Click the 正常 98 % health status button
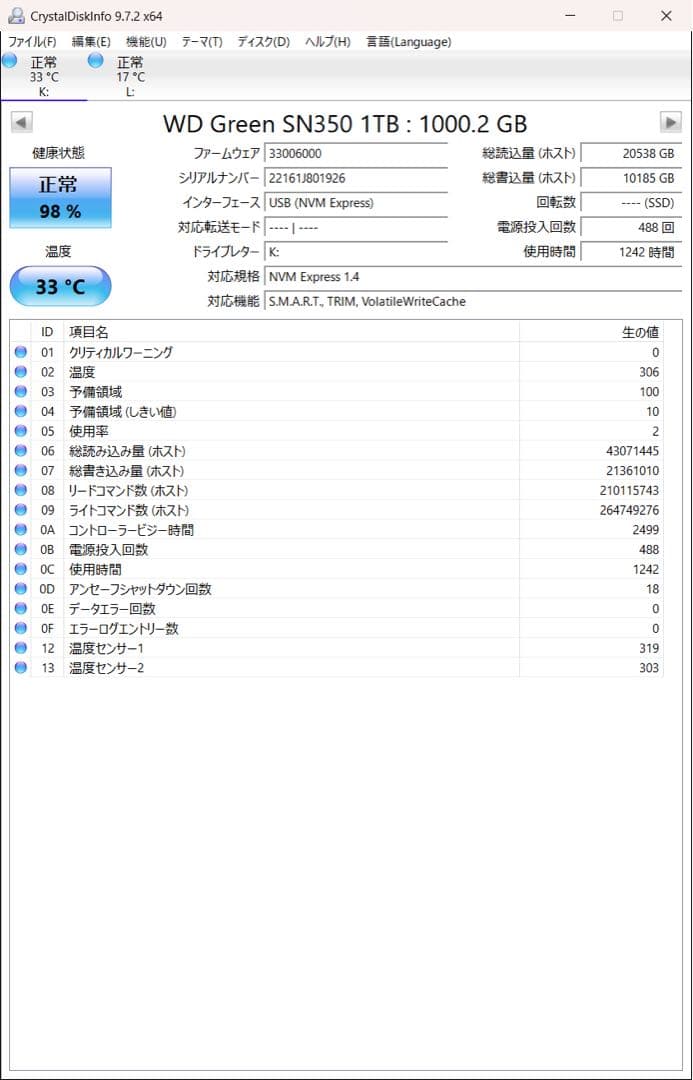 click(60, 198)
